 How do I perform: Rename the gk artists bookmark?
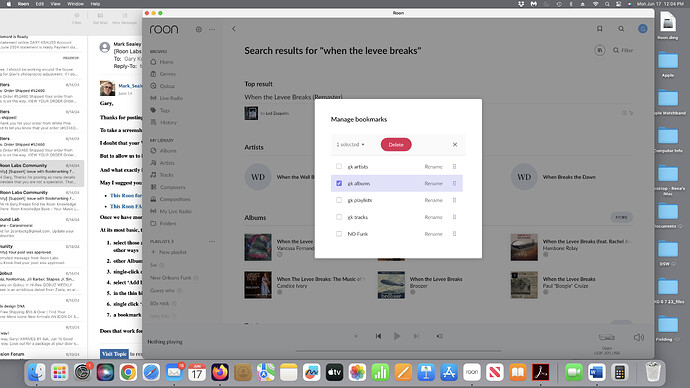point(433,167)
